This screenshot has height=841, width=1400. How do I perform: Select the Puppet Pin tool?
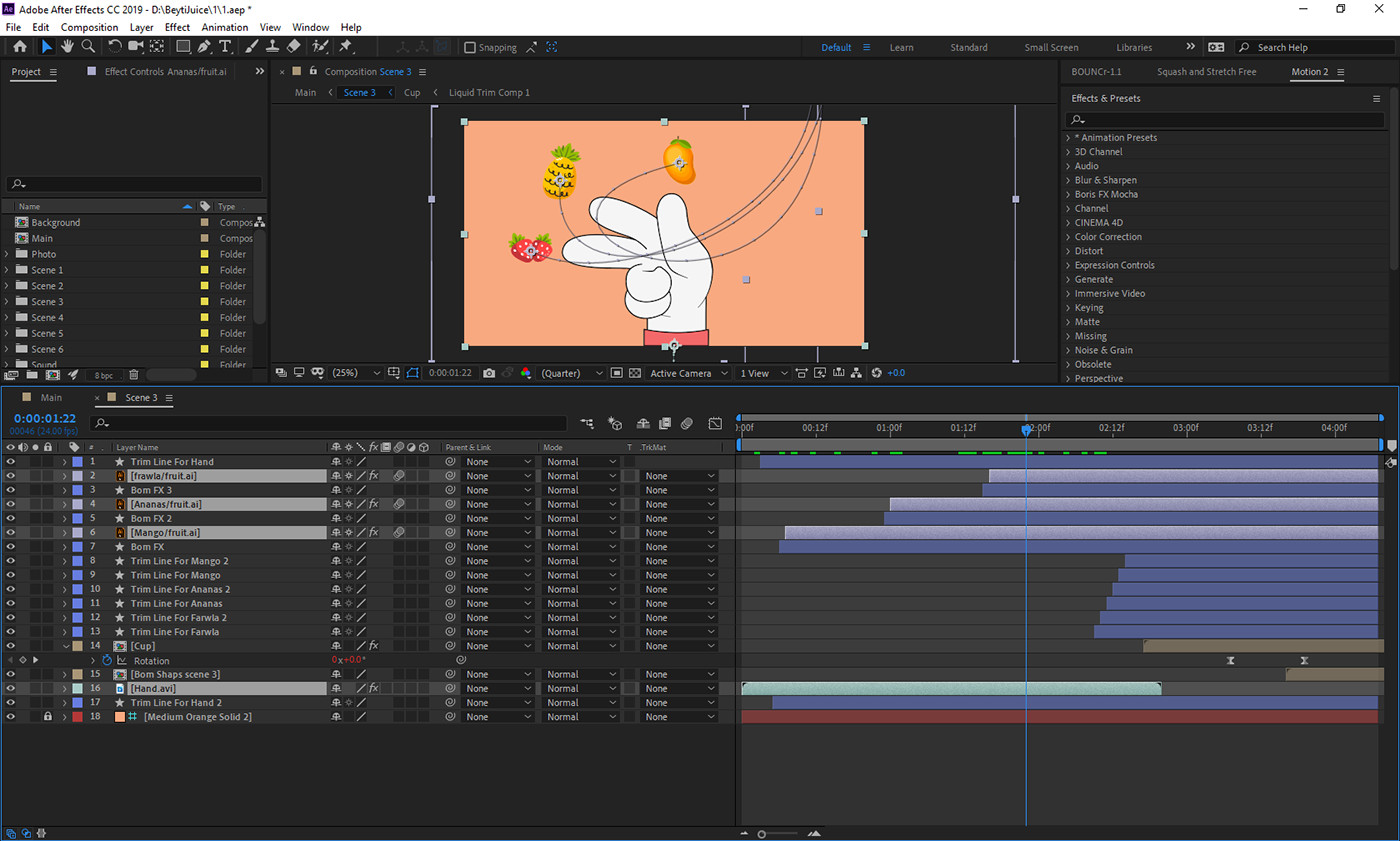click(345, 47)
